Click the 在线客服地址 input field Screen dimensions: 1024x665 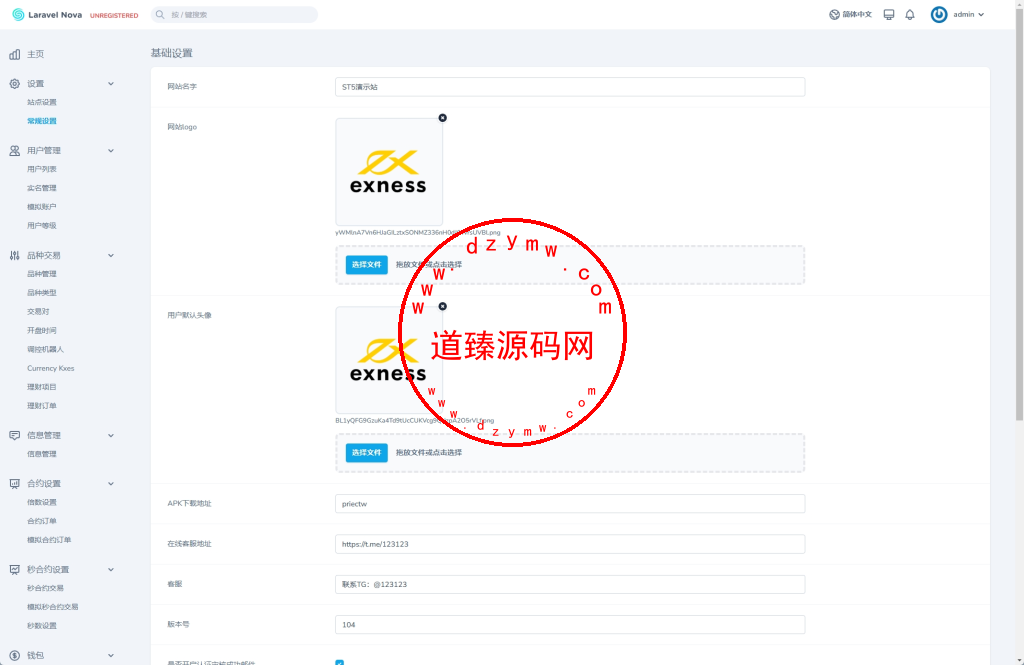pyautogui.click(x=570, y=544)
